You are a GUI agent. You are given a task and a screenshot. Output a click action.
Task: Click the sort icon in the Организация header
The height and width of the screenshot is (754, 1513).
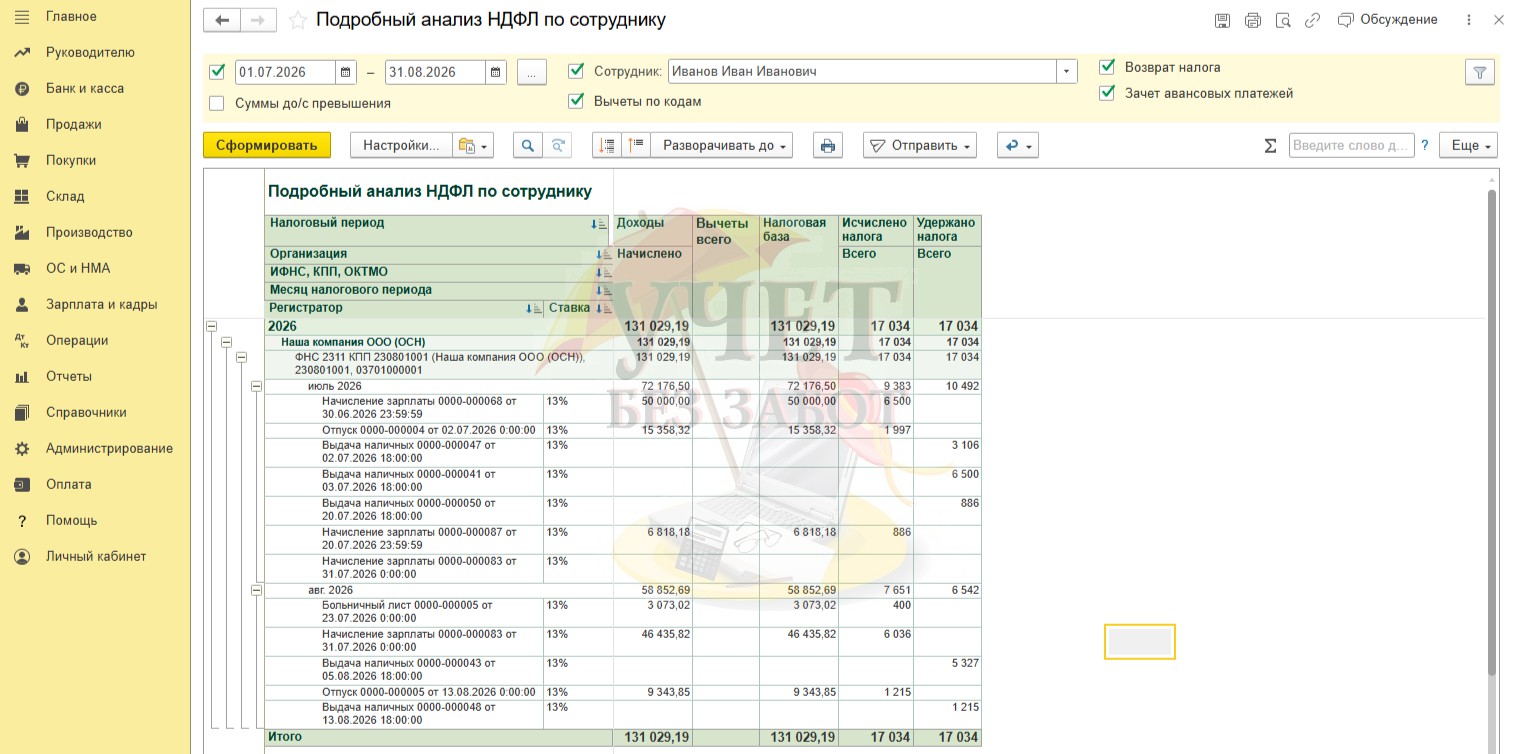click(x=602, y=255)
